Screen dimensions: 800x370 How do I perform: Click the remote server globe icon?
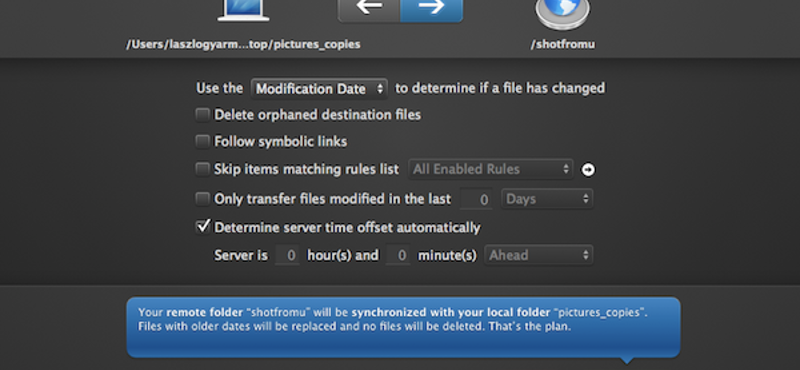click(x=563, y=13)
